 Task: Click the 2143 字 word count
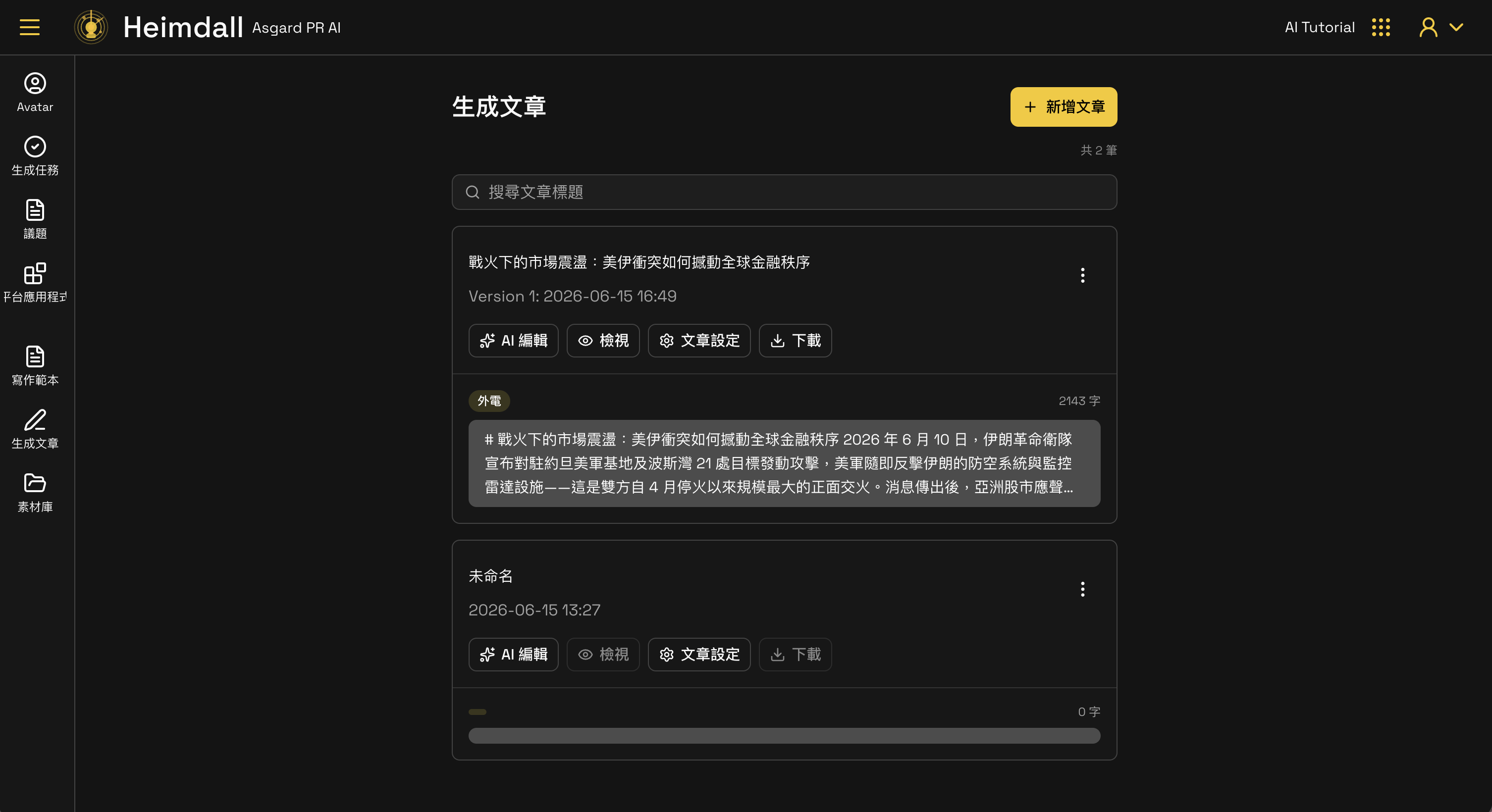click(x=1079, y=401)
